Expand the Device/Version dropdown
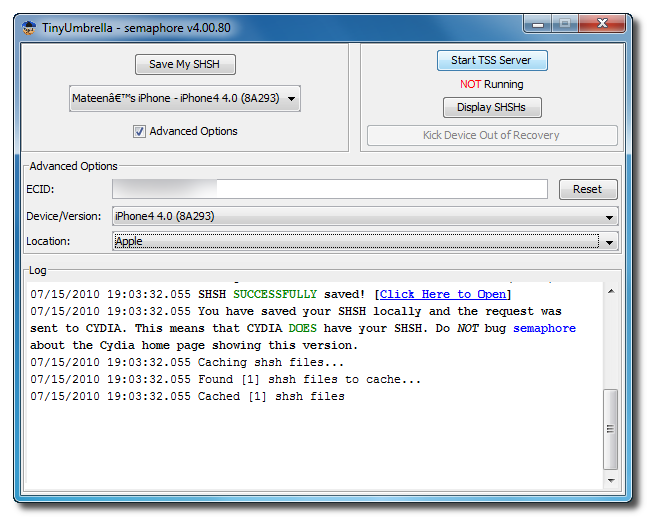 click(365, 216)
